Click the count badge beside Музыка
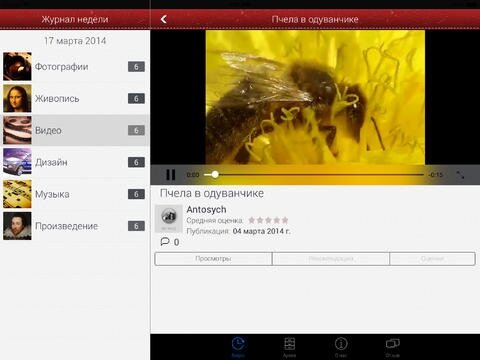 click(136, 194)
